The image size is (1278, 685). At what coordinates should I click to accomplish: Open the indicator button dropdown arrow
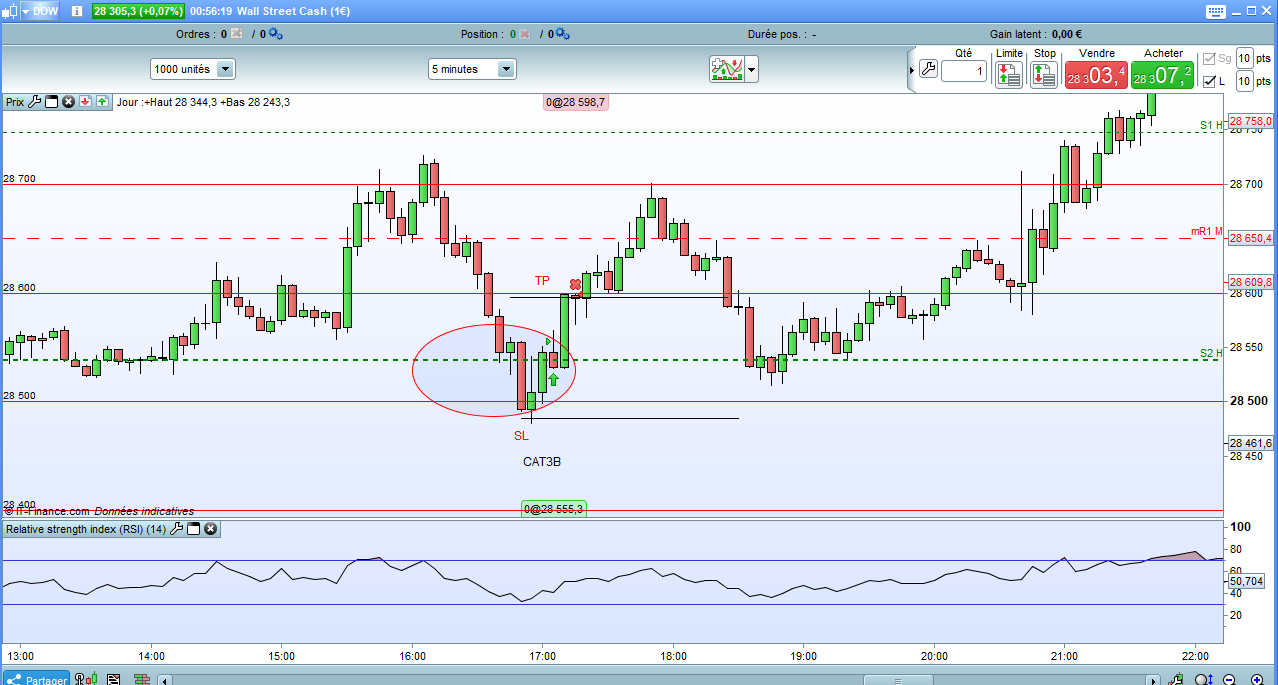[751, 69]
